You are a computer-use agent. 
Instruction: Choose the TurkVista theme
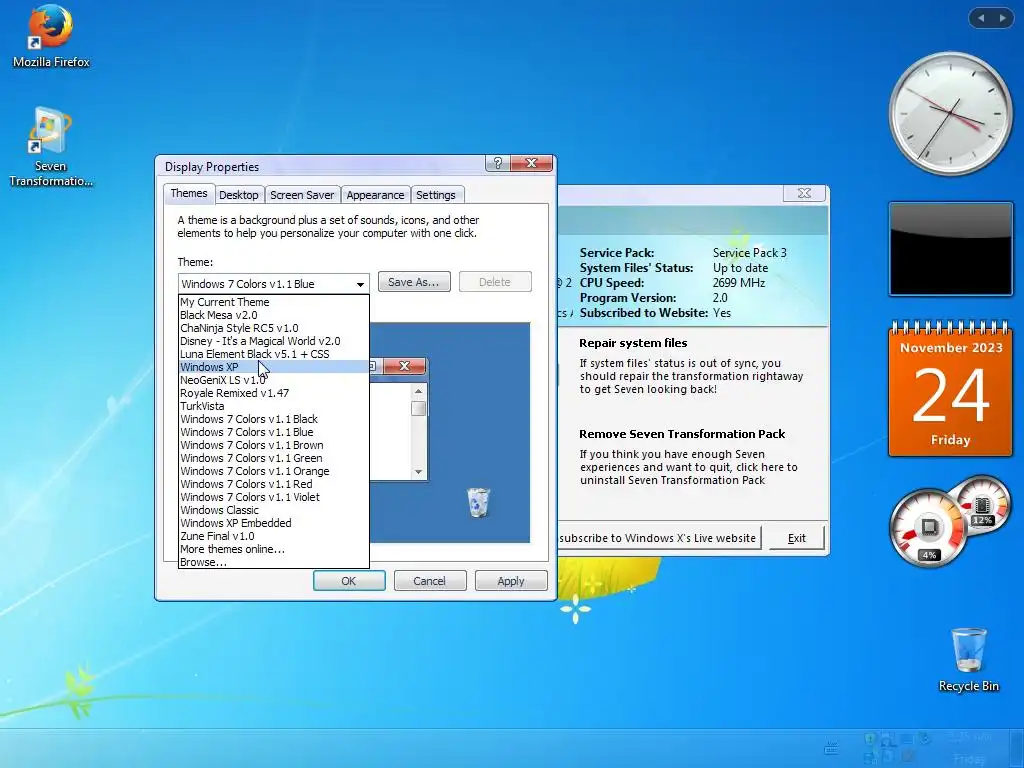[x=274, y=406]
